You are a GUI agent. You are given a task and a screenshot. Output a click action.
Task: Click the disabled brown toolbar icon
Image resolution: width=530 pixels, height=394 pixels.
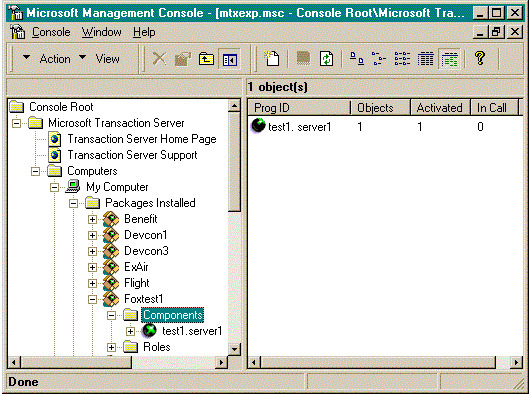coord(303,58)
